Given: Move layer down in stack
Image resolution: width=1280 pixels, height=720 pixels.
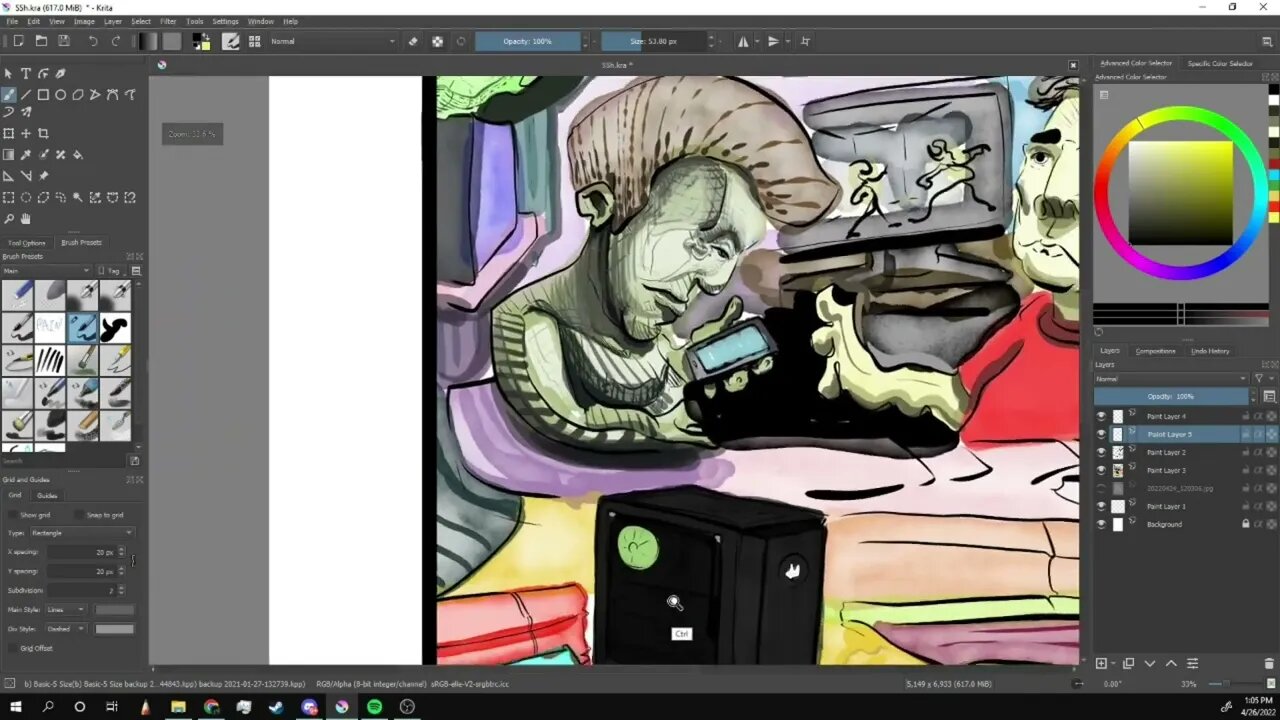Looking at the screenshot, I should [1150, 663].
